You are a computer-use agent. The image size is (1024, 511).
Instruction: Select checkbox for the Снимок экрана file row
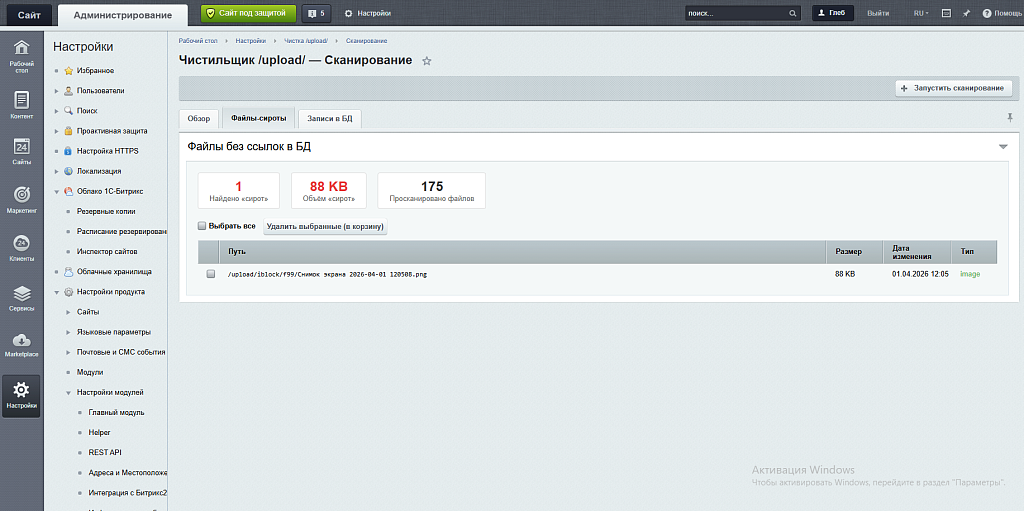210,274
